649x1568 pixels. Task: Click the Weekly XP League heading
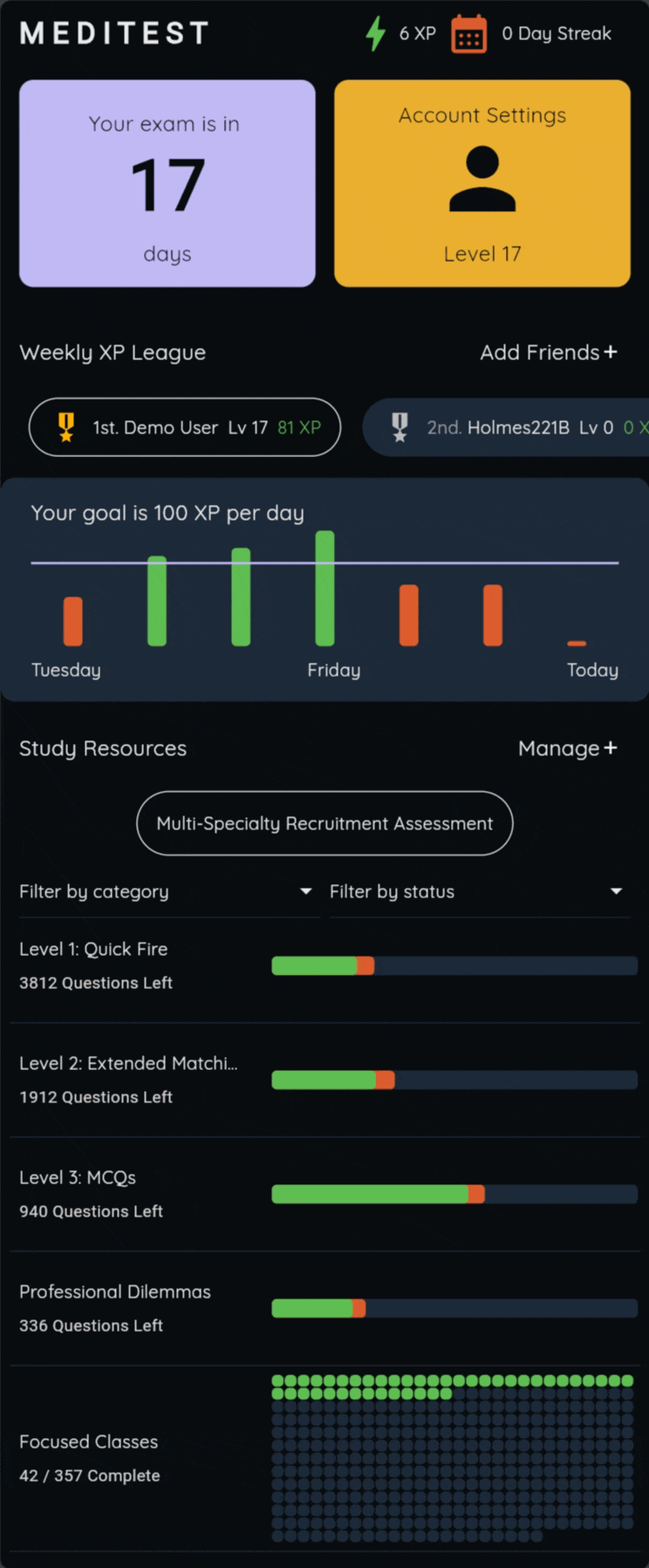(x=113, y=352)
